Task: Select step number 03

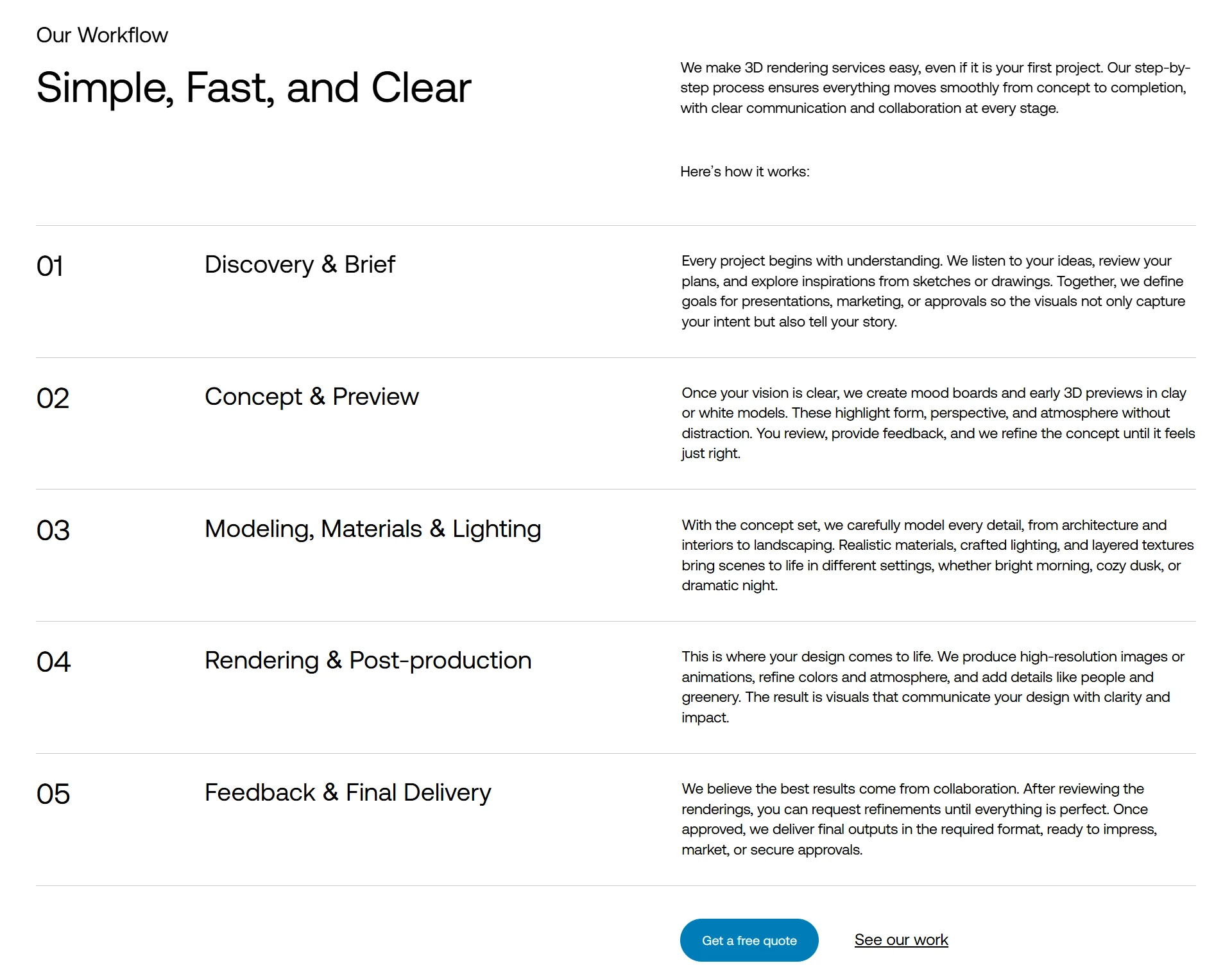Action: tap(53, 531)
